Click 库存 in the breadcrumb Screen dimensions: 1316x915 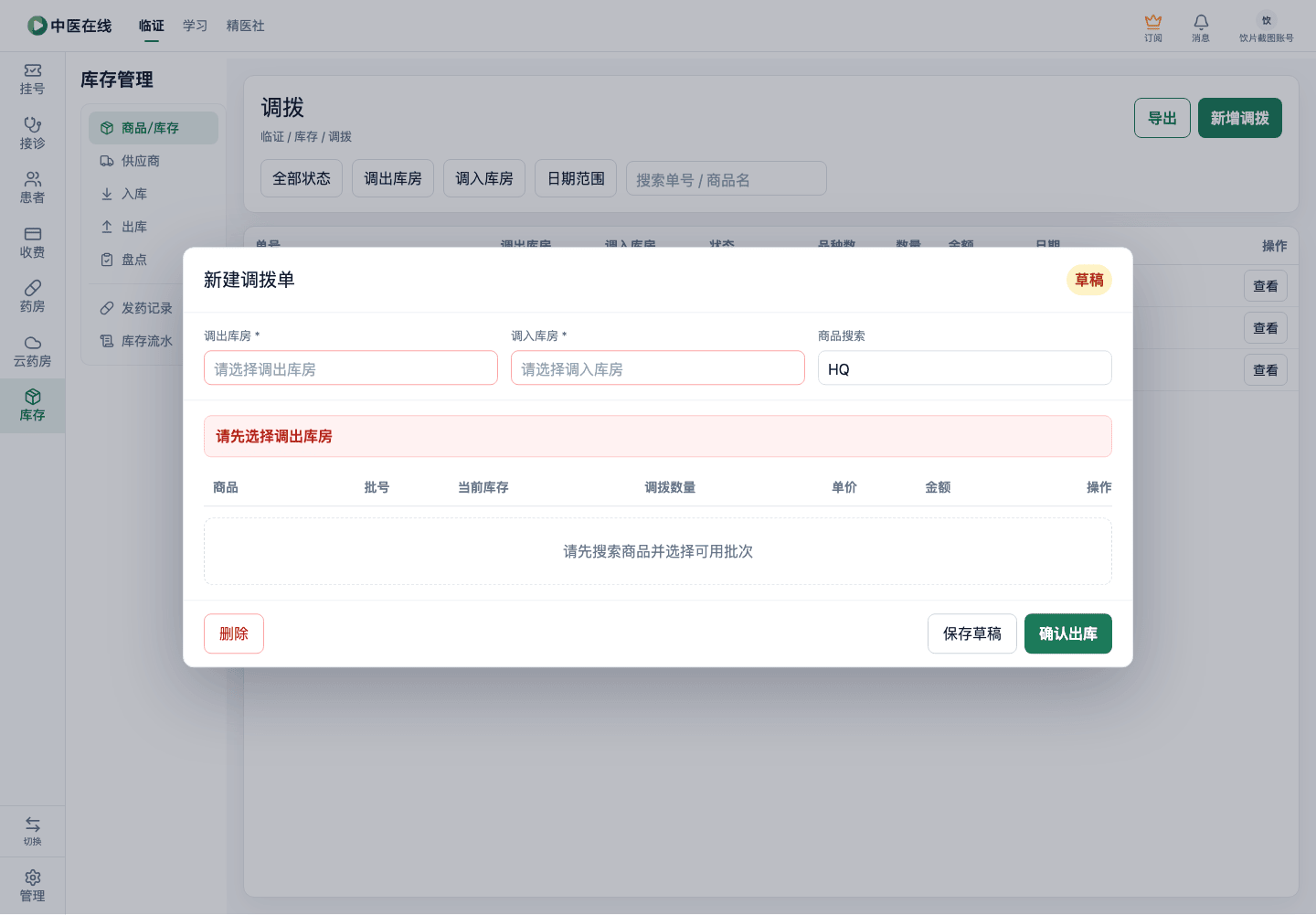[306, 137]
